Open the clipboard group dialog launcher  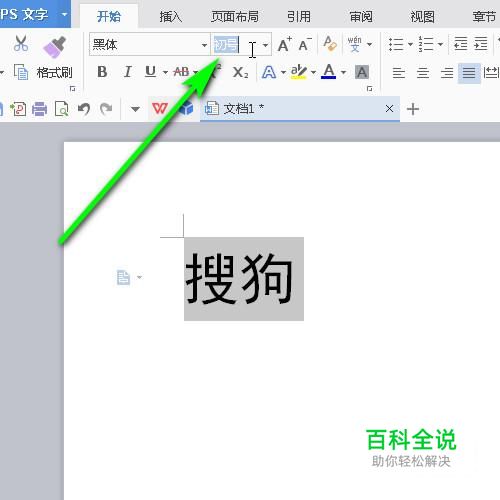point(72,88)
